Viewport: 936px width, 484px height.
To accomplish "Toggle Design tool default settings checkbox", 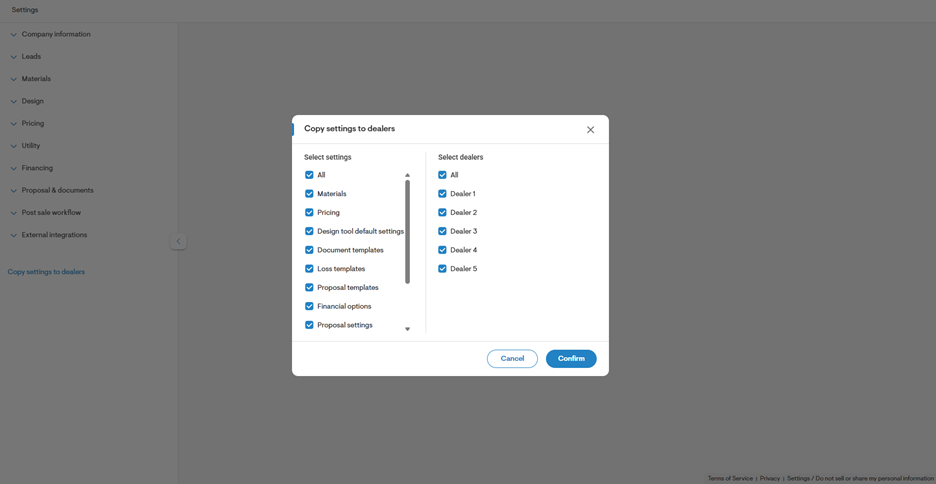I will pyautogui.click(x=309, y=231).
